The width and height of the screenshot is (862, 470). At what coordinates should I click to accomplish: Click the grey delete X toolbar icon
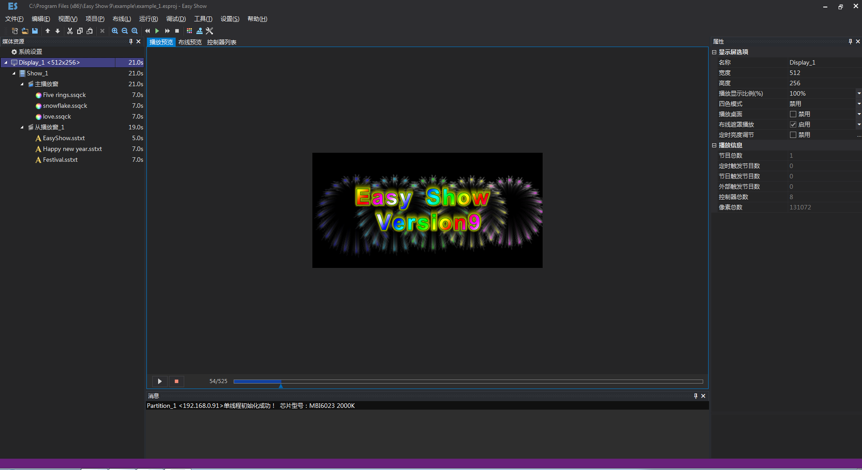102,31
